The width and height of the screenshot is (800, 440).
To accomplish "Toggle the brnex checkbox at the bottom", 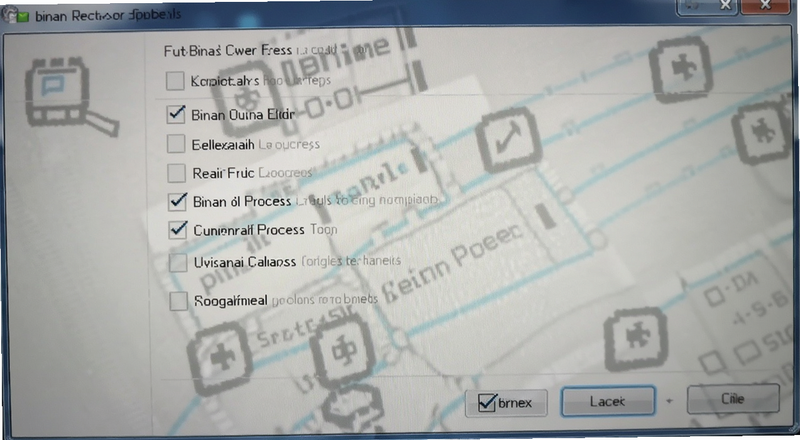I will point(487,403).
